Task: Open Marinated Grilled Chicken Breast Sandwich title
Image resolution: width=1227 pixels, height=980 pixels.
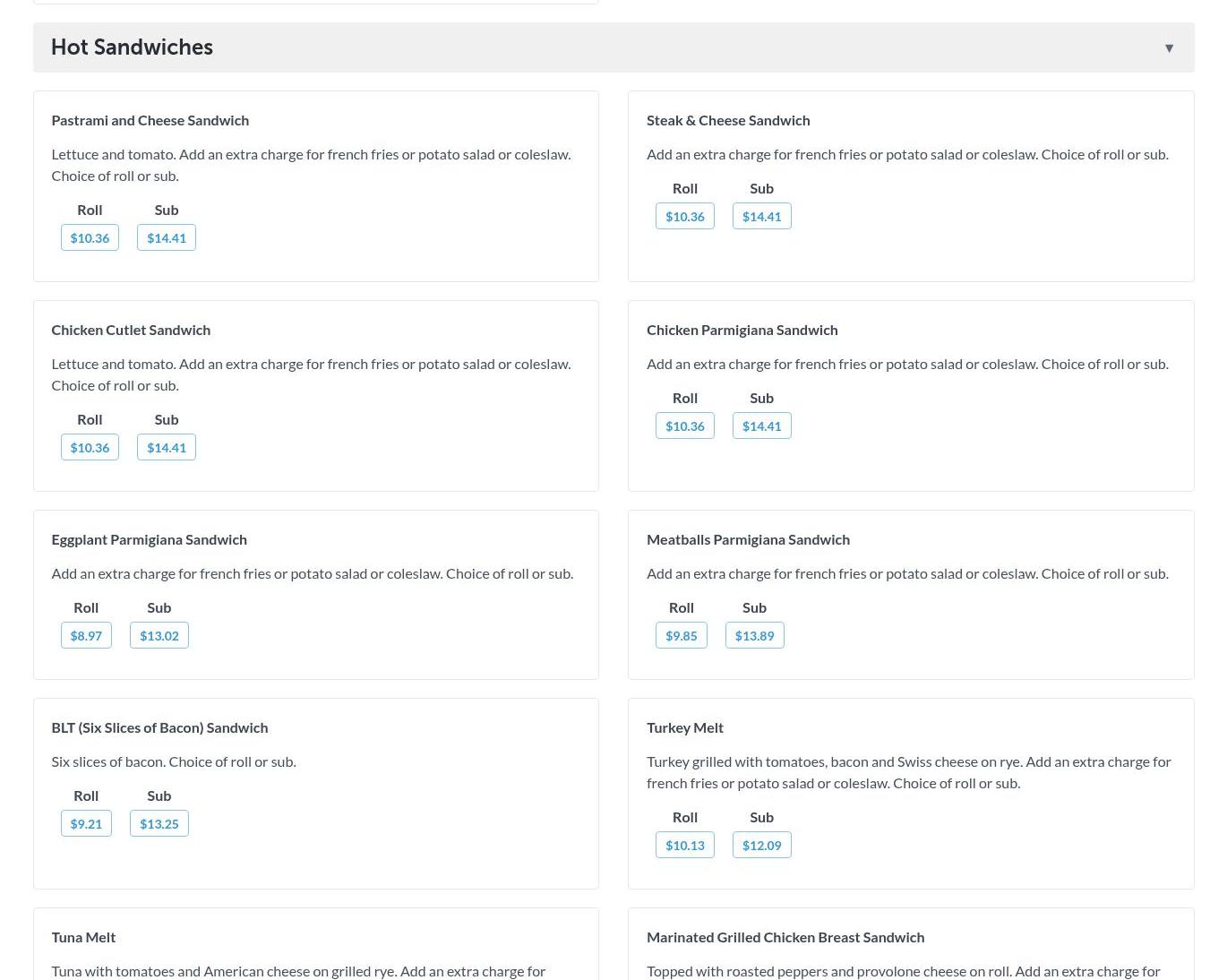Action: (785, 937)
